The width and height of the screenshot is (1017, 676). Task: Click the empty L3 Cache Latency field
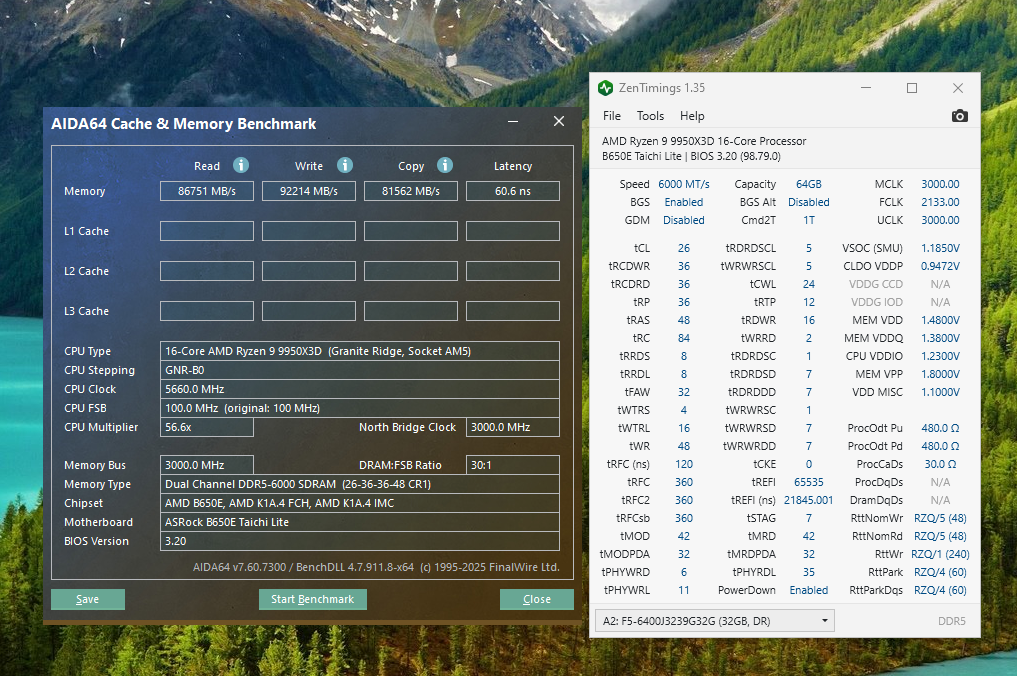(x=513, y=311)
